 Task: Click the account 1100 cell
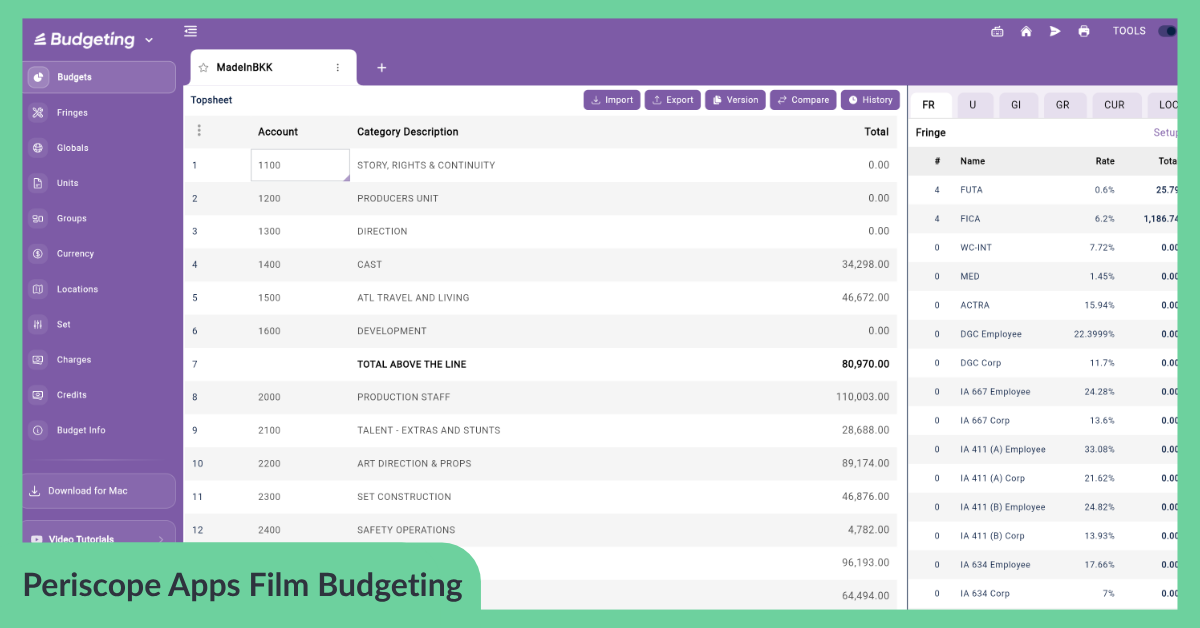click(x=299, y=165)
